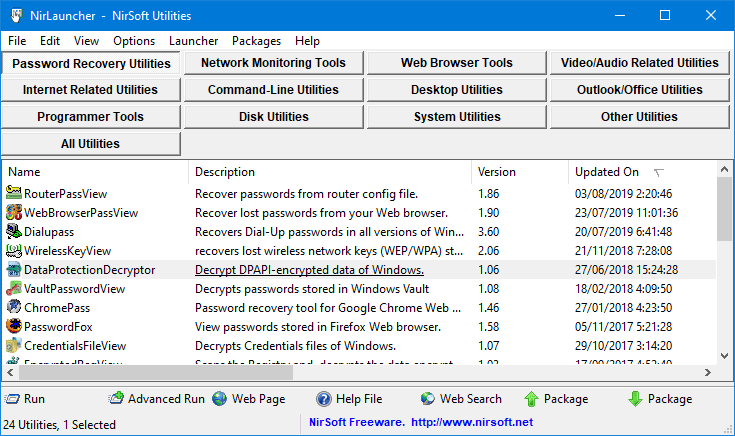Select the RouterPassView name text
Screen dimensions: 735x436
pyautogui.click(x=66, y=194)
